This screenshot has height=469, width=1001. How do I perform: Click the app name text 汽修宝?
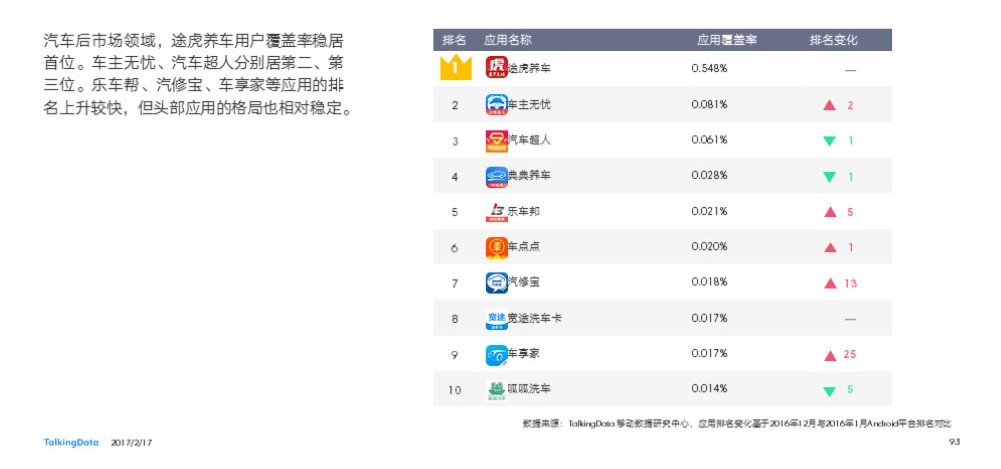point(524,281)
